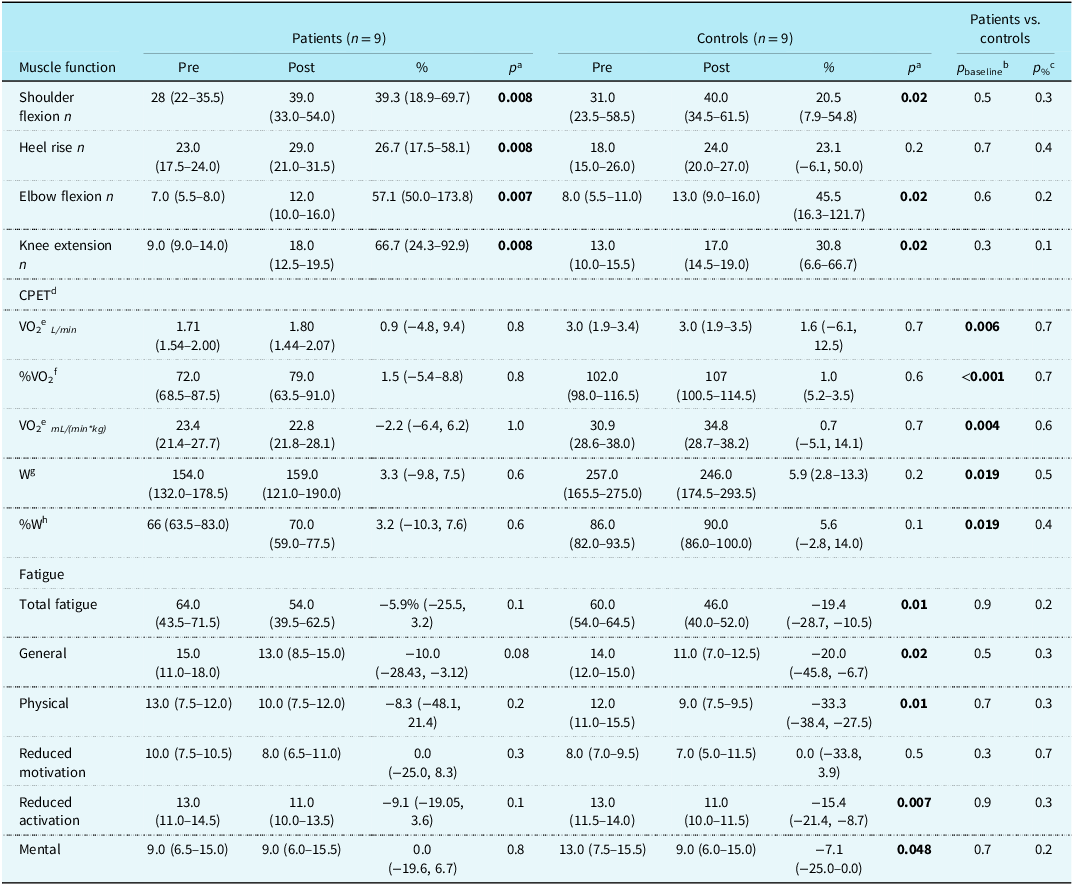Click the Fatigue section heading

tap(41, 576)
